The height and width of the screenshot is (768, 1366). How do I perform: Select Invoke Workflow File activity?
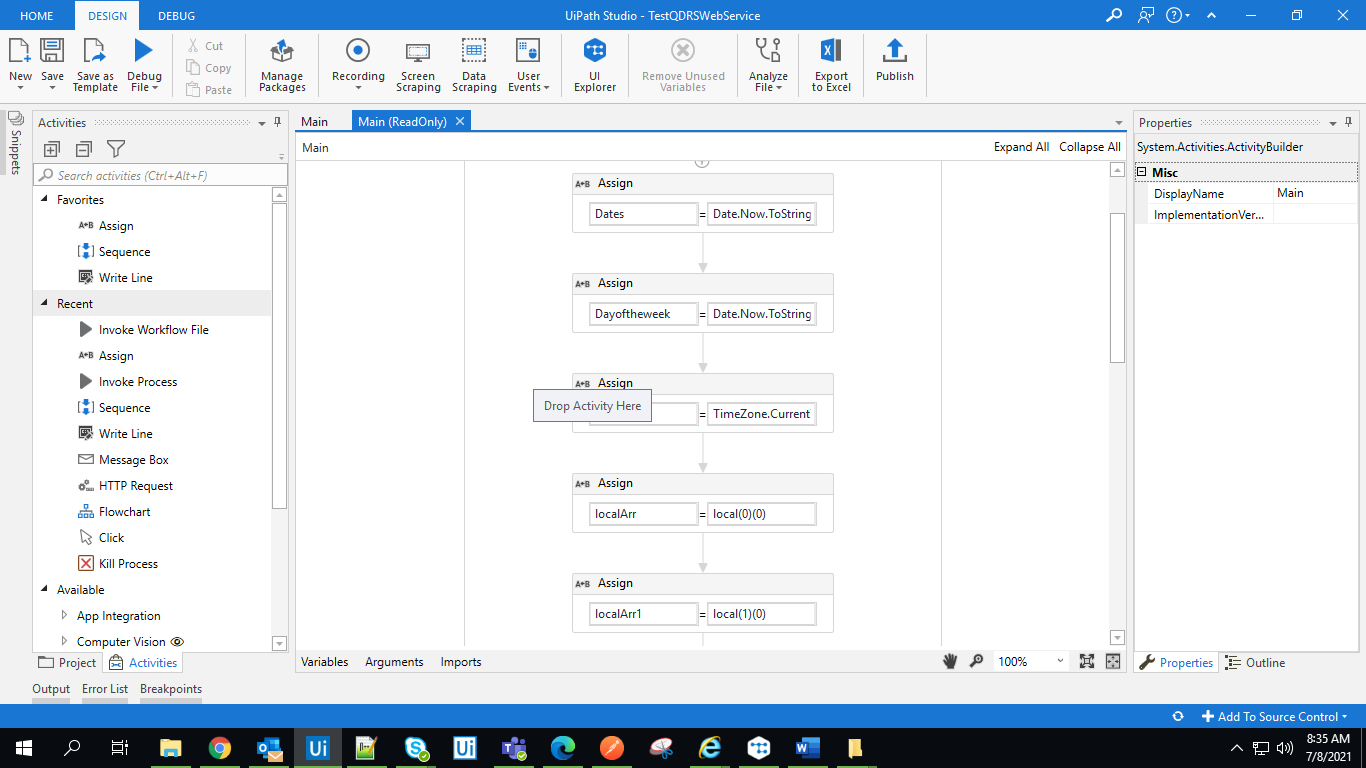click(x=154, y=330)
